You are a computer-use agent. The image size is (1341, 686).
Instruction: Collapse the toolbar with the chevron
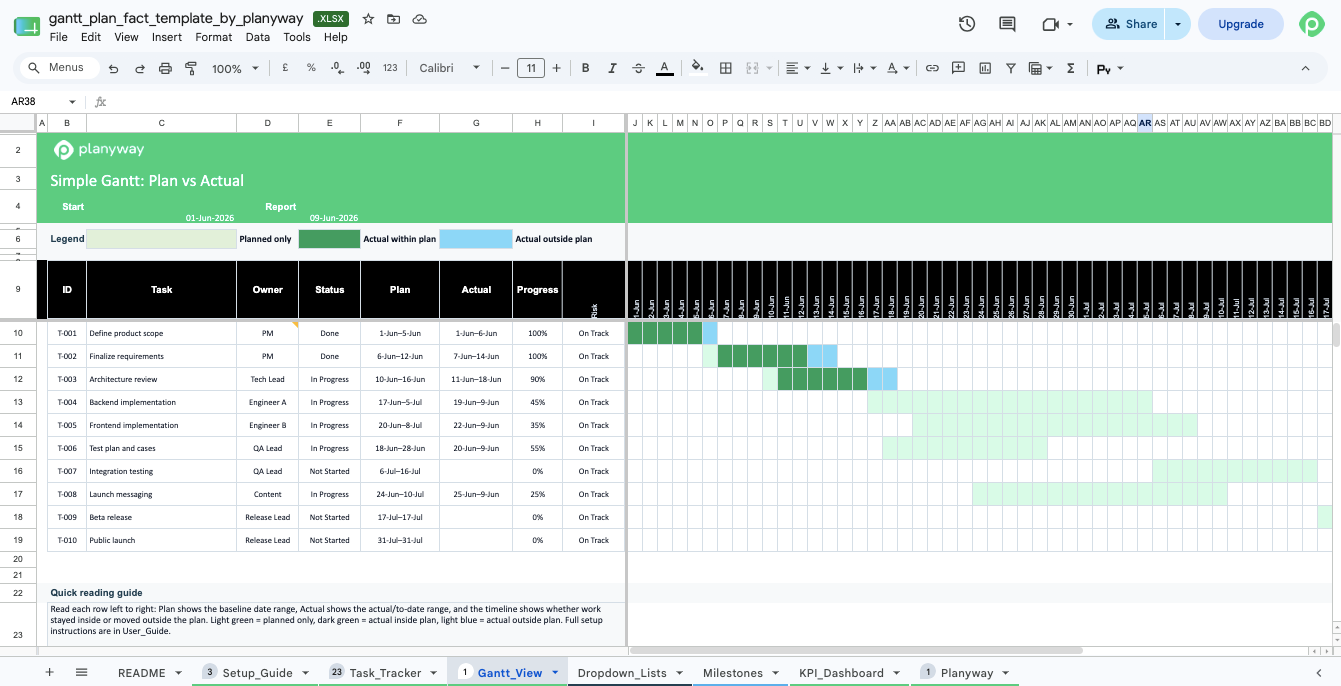point(1305,68)
